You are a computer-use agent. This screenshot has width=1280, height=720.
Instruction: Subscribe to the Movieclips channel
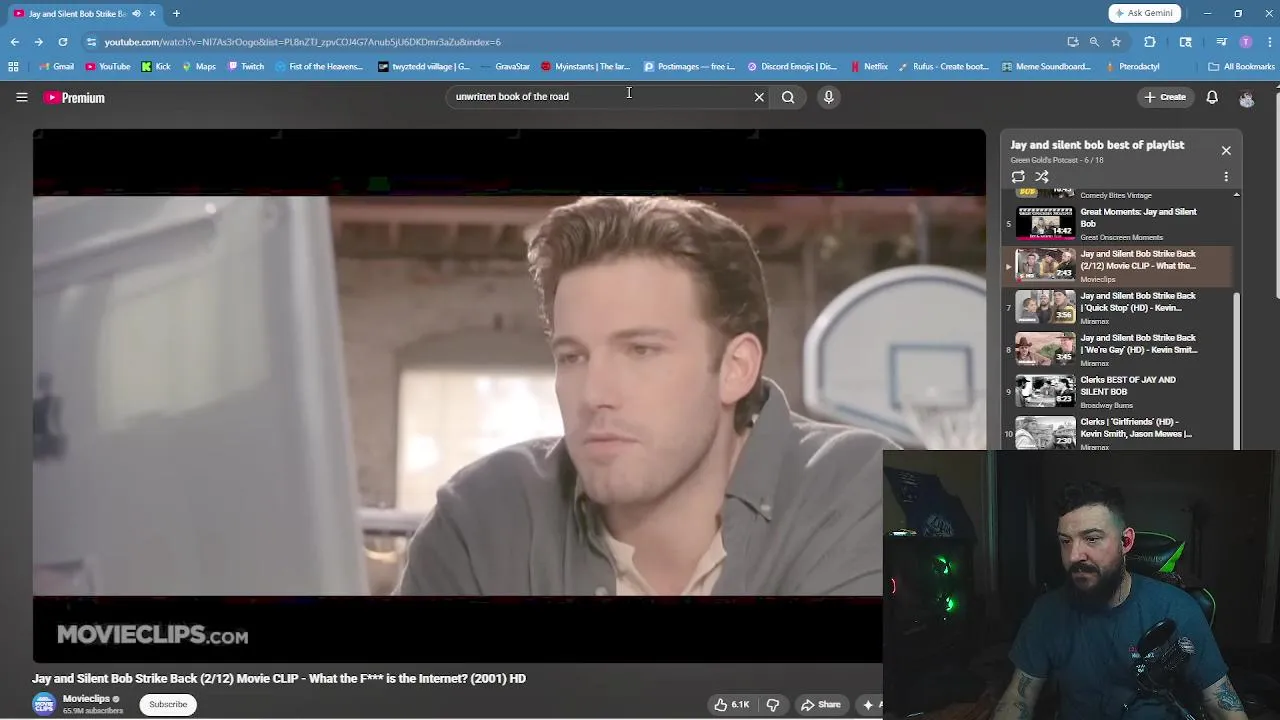click(168, 704)
